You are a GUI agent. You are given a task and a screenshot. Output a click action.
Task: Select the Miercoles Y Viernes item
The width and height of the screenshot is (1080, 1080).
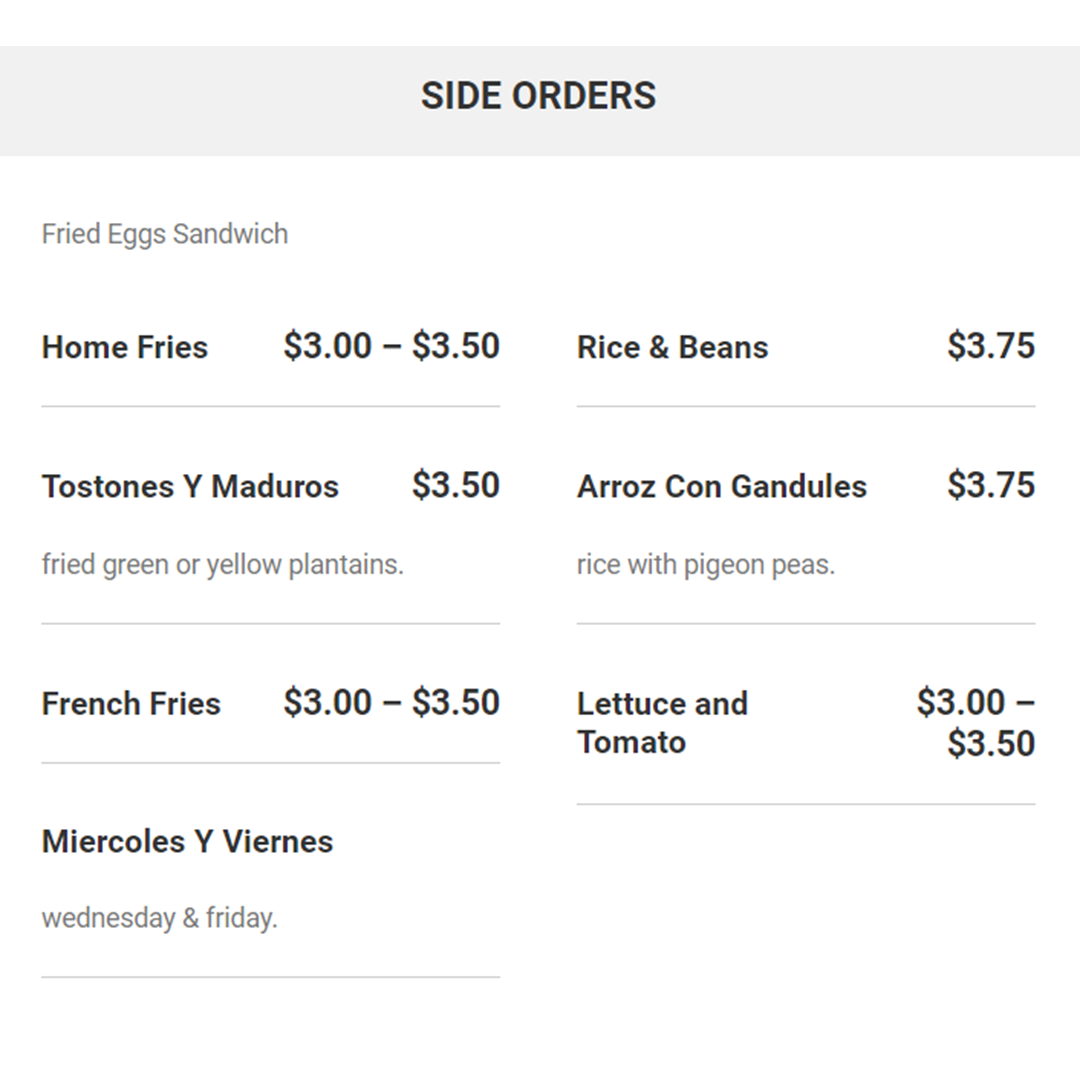187,842
